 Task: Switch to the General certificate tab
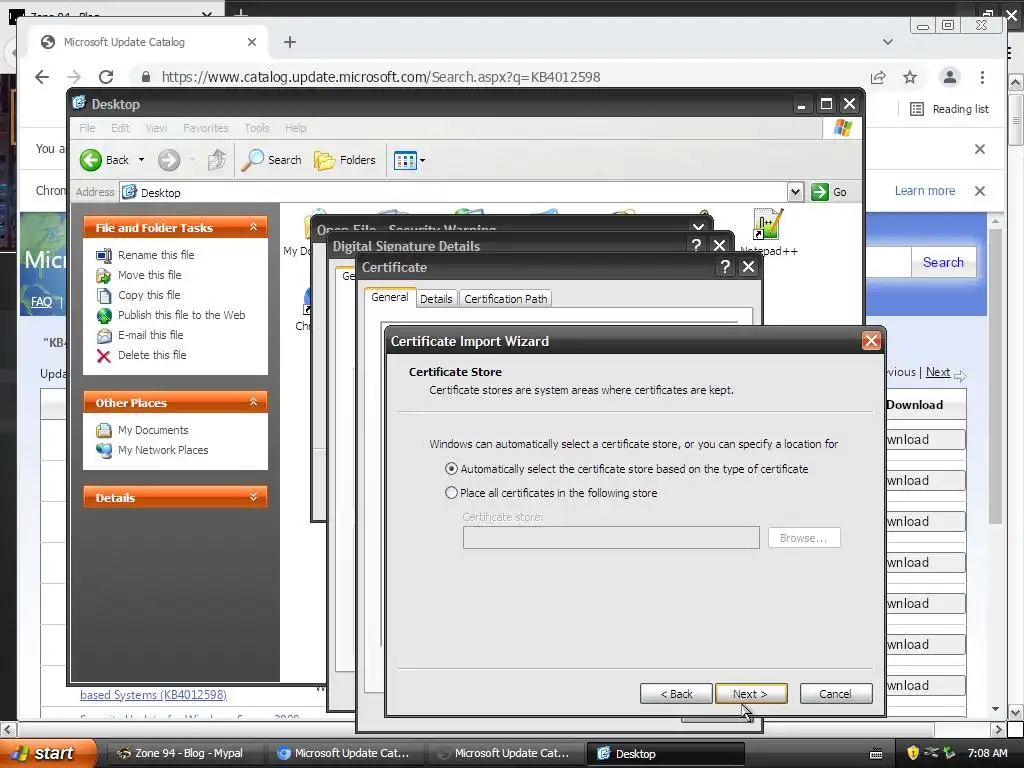coord(390,297)
